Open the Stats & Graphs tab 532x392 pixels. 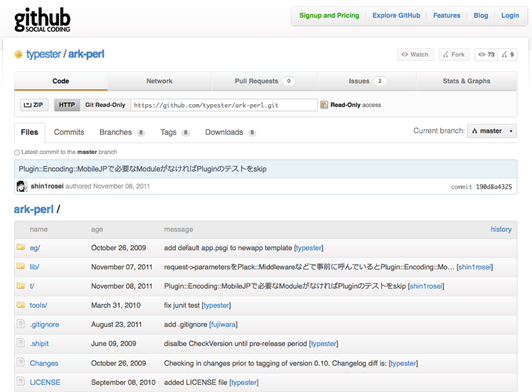pyautogui.click(x=467, y=81)
